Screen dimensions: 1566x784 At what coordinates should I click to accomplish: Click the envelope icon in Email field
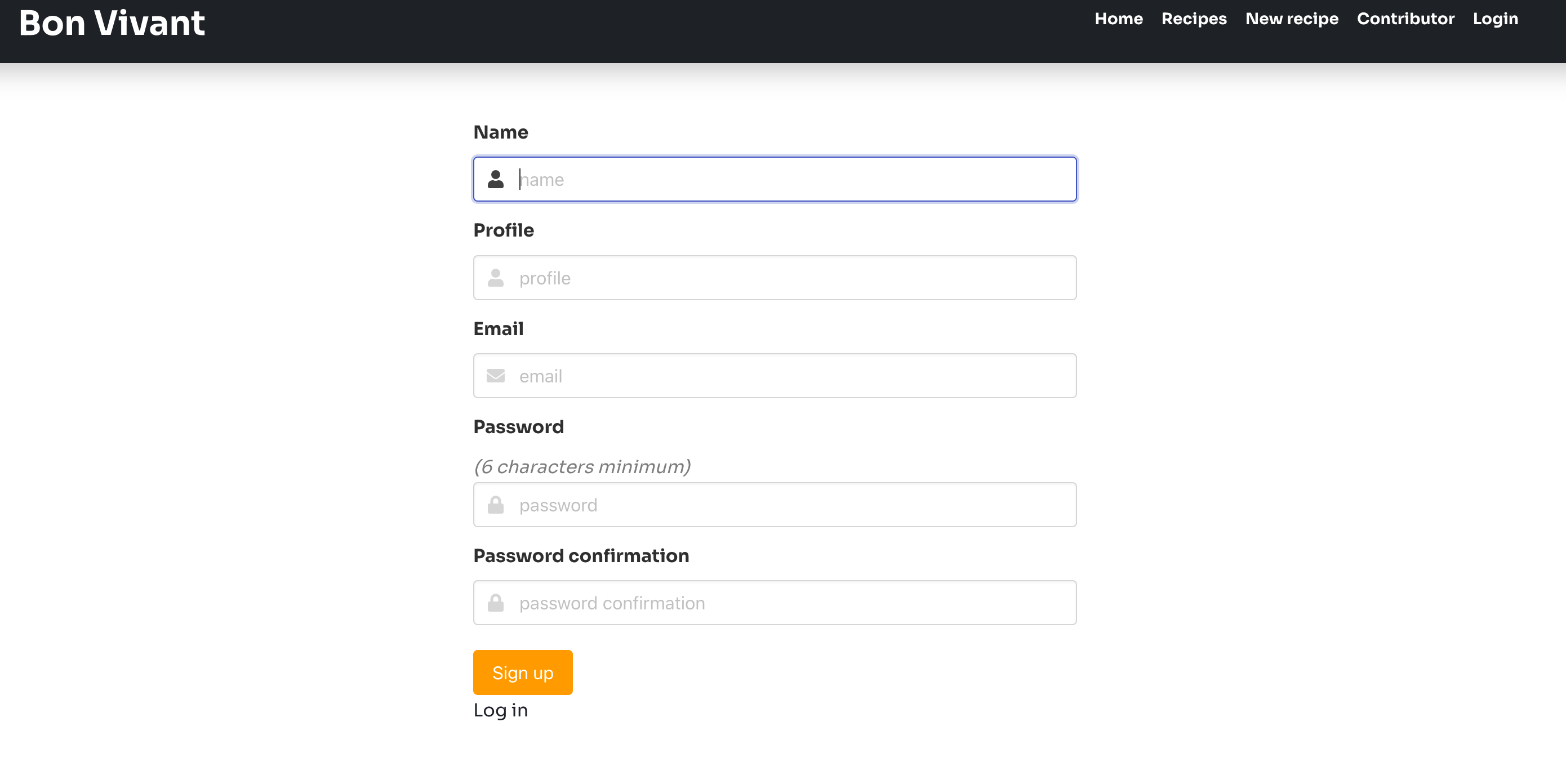pos(496,376)
